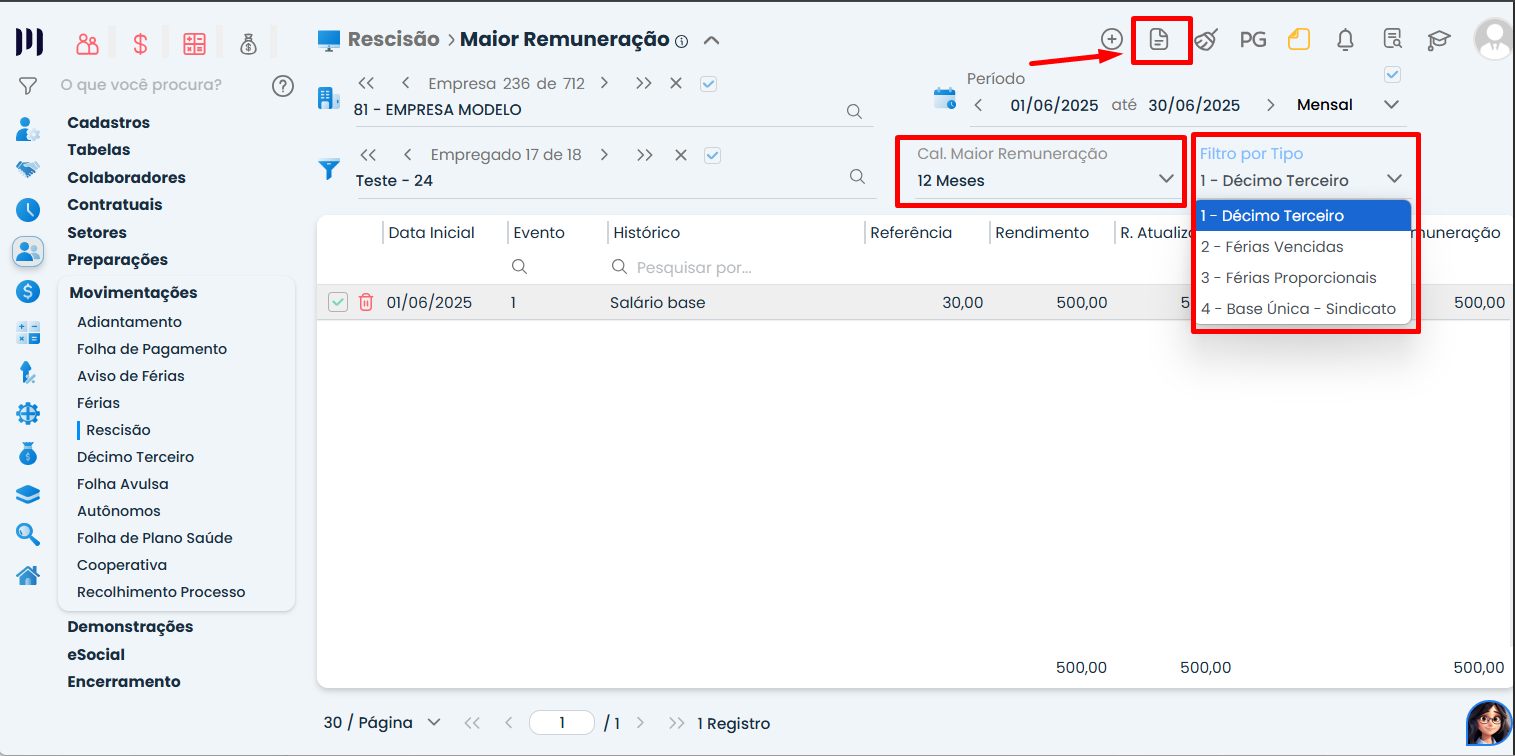The image size is (1515, 756).
Task: Toggle the checkbox above the Mensal selector
Action: click(x=1392, y=74)
